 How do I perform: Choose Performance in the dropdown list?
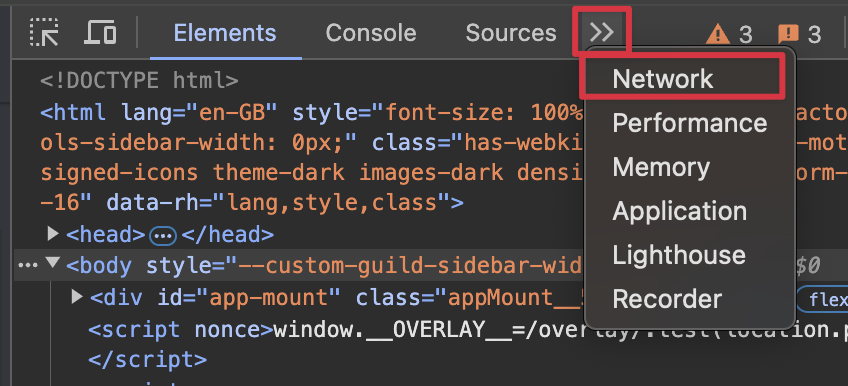click(690, 123)
